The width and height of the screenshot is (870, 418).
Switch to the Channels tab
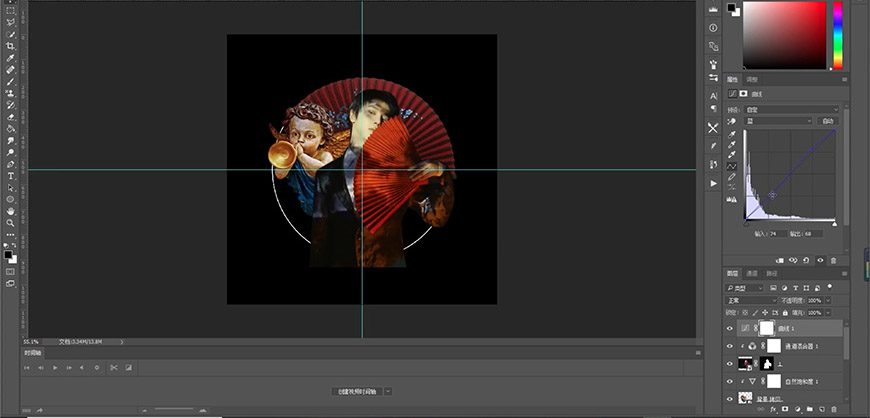pyautogui.click(x=752, y=273)
